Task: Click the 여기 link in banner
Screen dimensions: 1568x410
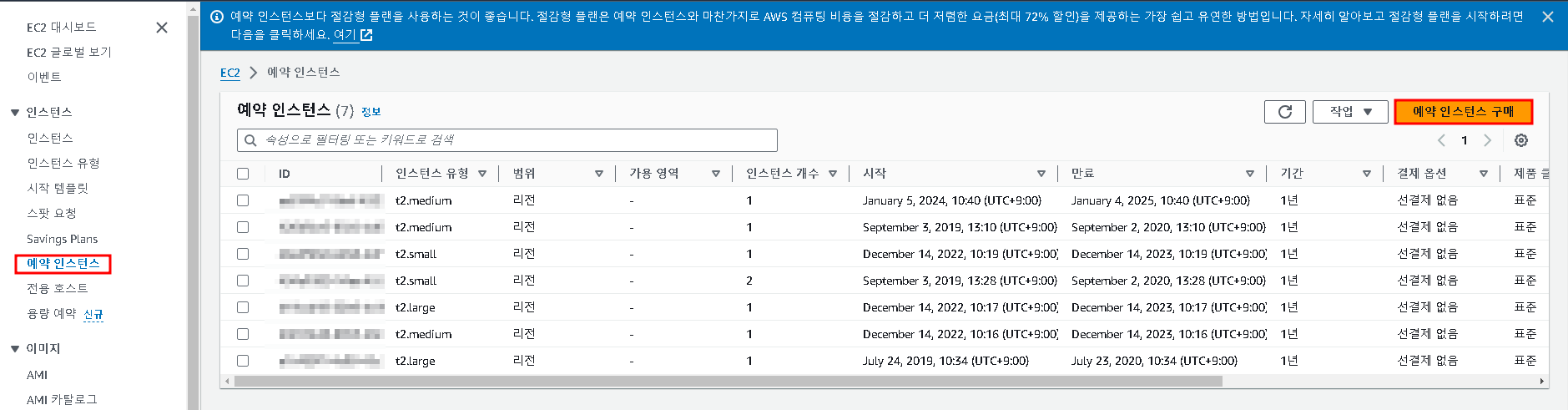Action: pos(345,35)
